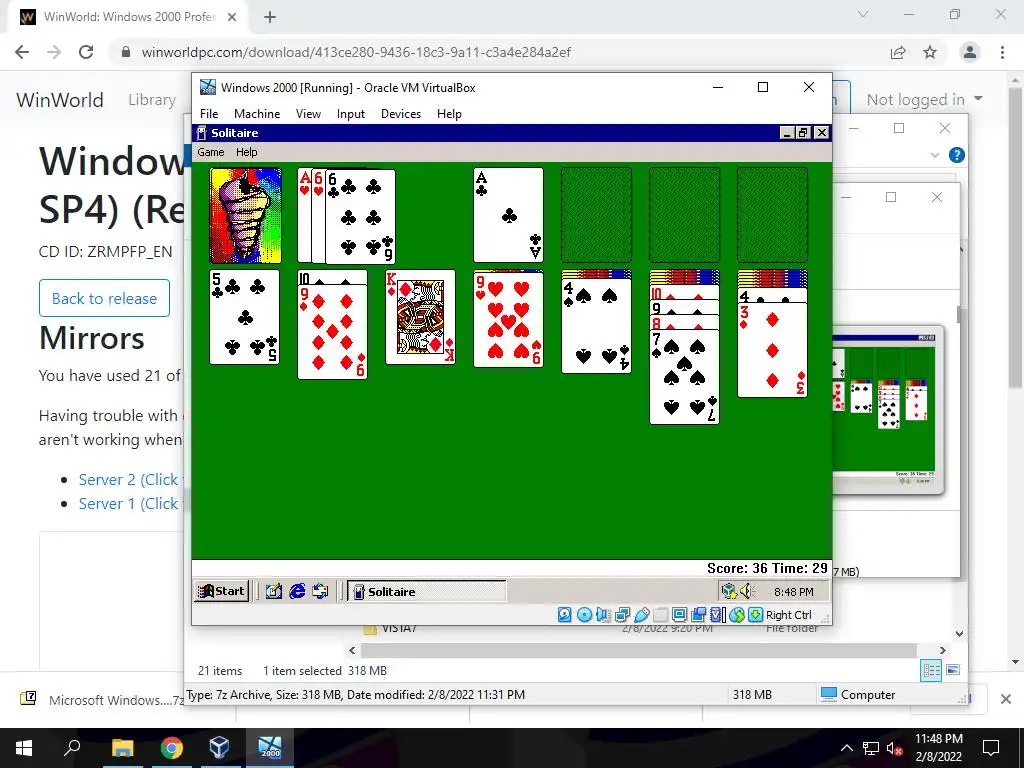Launch Internet Explorer from quick launch
Screen dimensions: 1024x768
(x=297, y=592)
